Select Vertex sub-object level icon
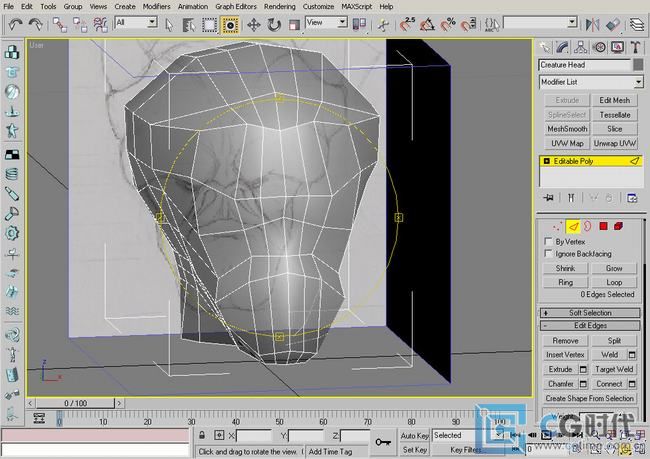This screenshot has height=459, width=650. [x=558, y=226]
